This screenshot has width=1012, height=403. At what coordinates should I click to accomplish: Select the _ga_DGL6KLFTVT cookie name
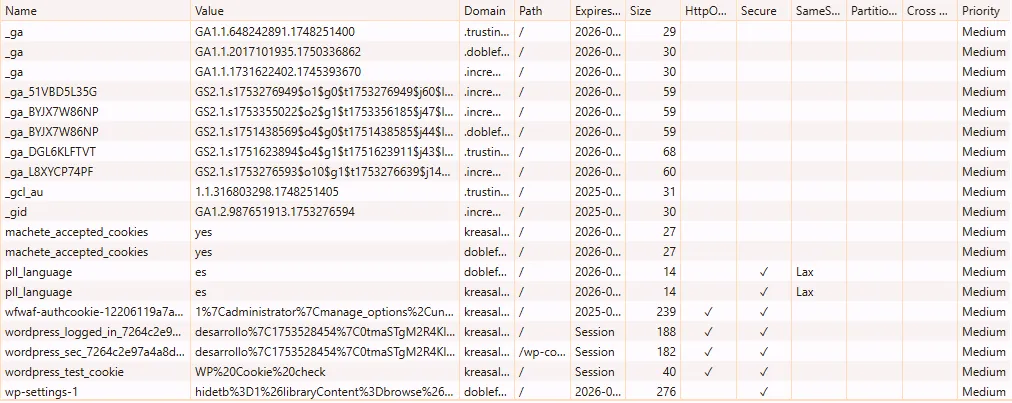coord(51,152)
